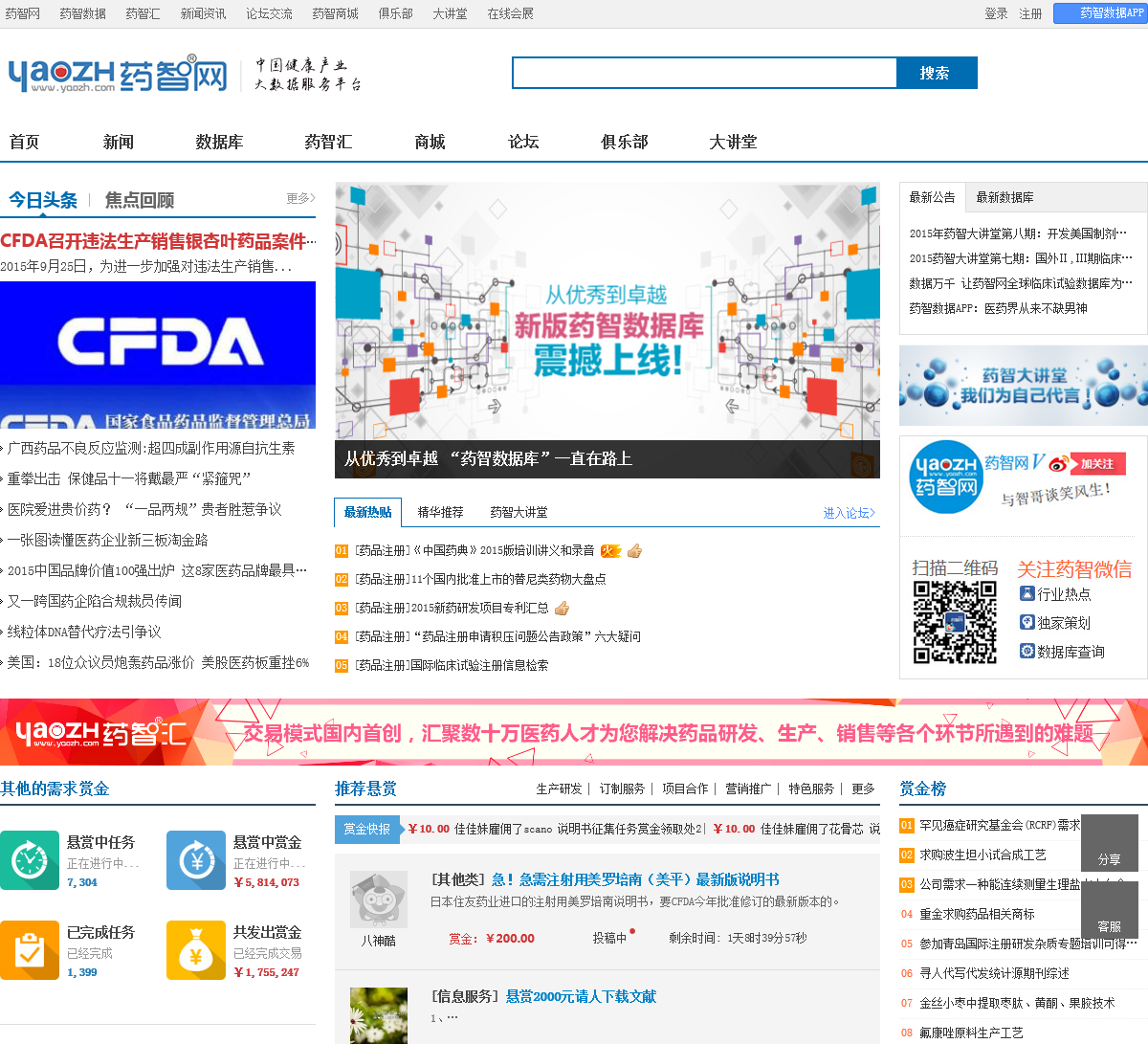The height and width of the screenshot is (1044, 1148).
Task: Click the 药智汇 交易模式 wide banner
Action: pos(574,732)
